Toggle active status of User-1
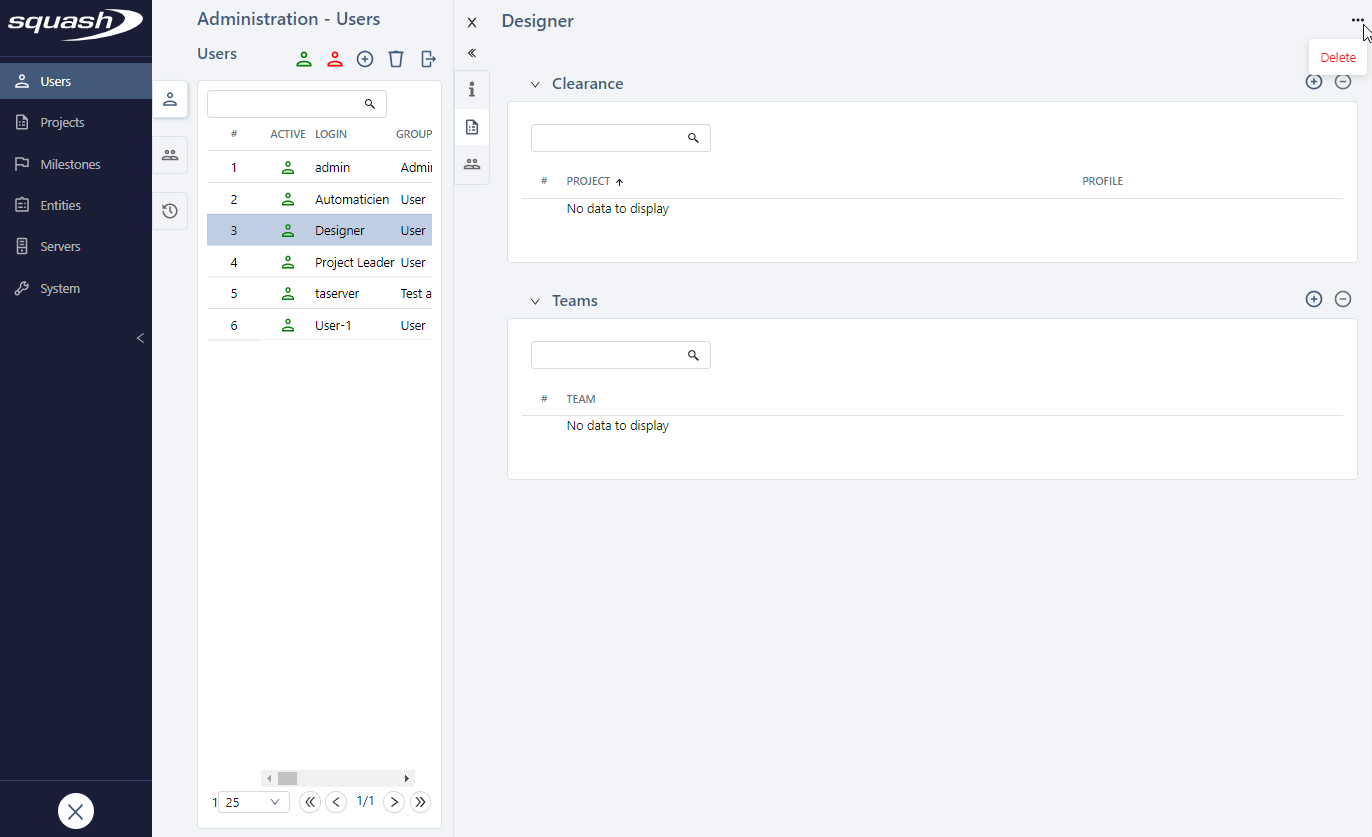 pyautogui.click(x=288, y=325)
